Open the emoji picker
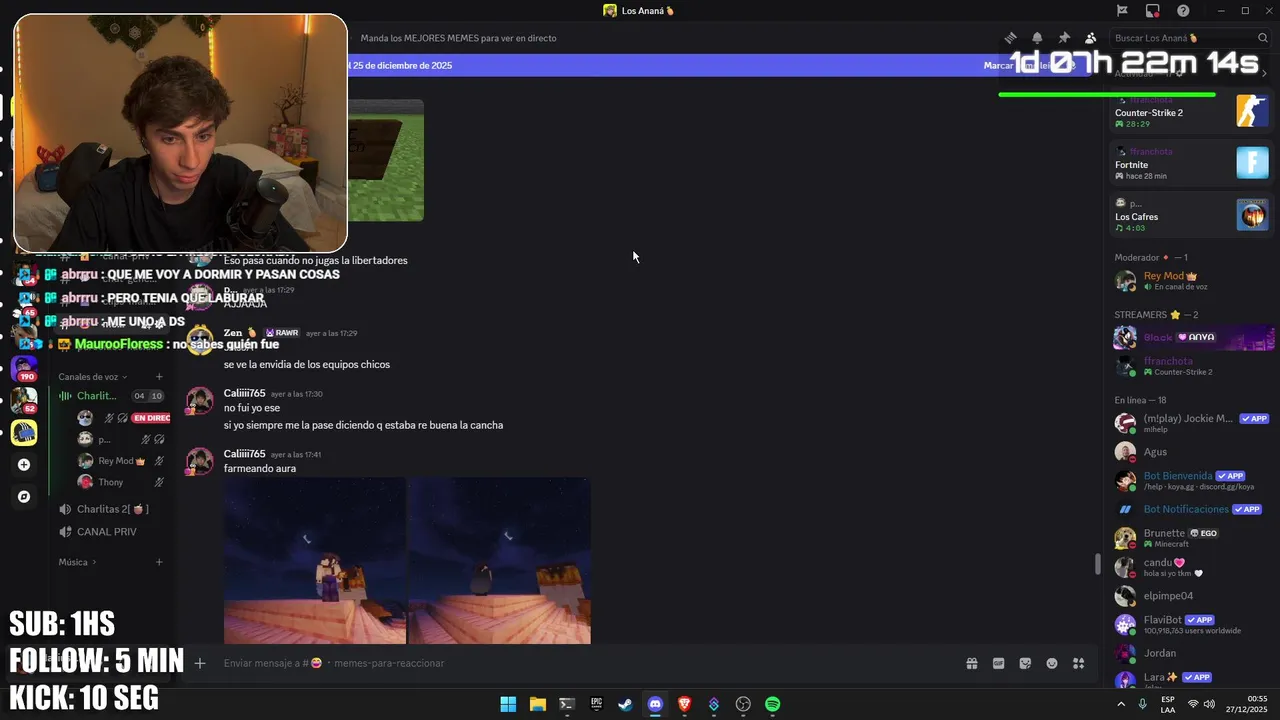Image resolution: width=1280 pixels, height=720 pixels. (1052, 663)
